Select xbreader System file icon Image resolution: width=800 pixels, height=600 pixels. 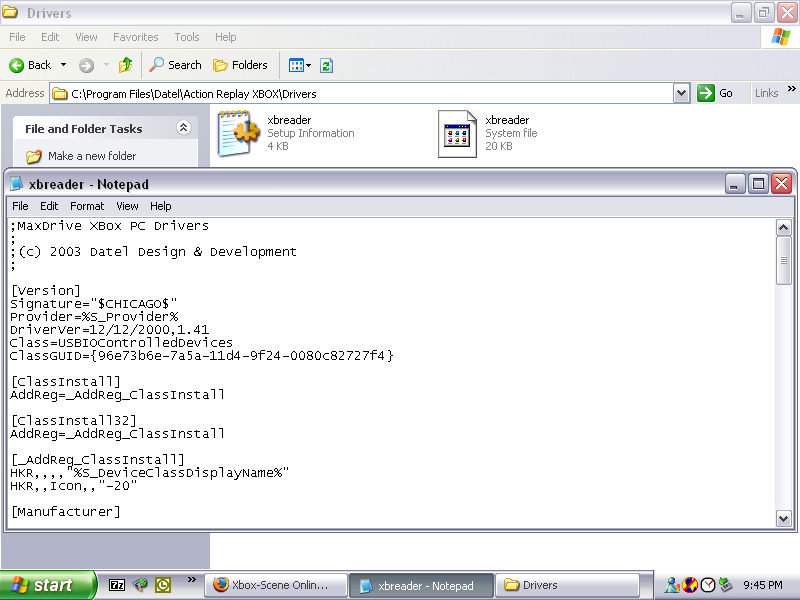coord(457,134)
